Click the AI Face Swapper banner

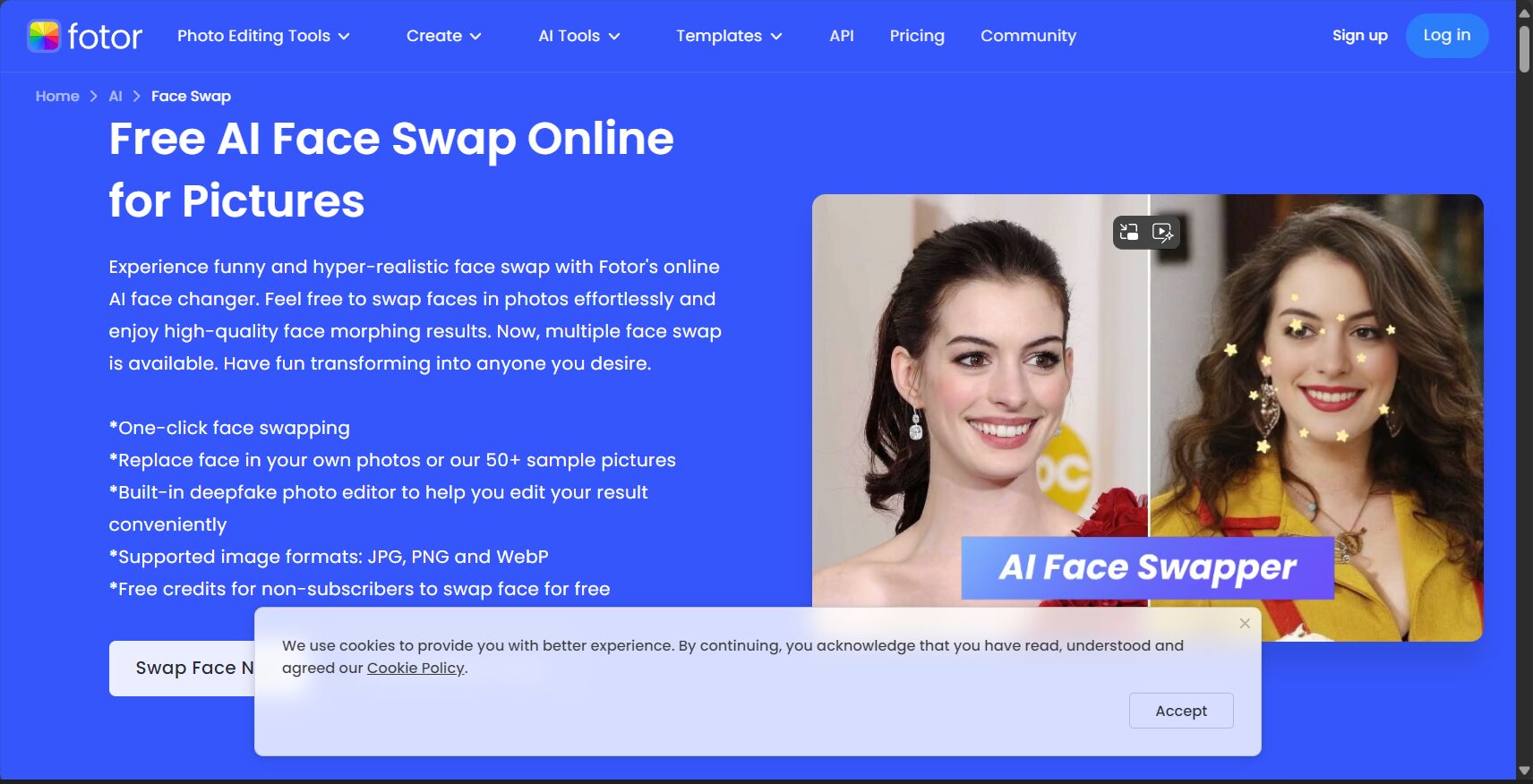coord(1147,567)
